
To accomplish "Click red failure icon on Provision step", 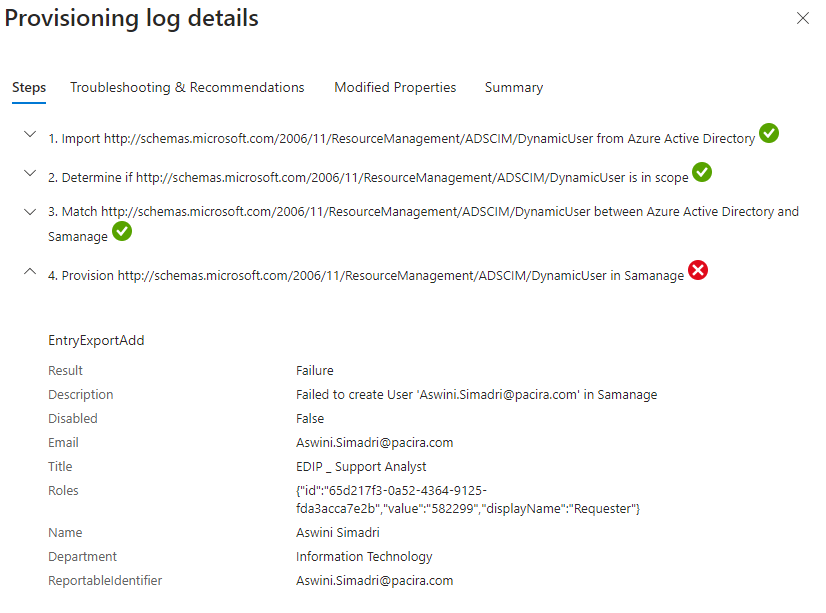I will tap(698, 271).
